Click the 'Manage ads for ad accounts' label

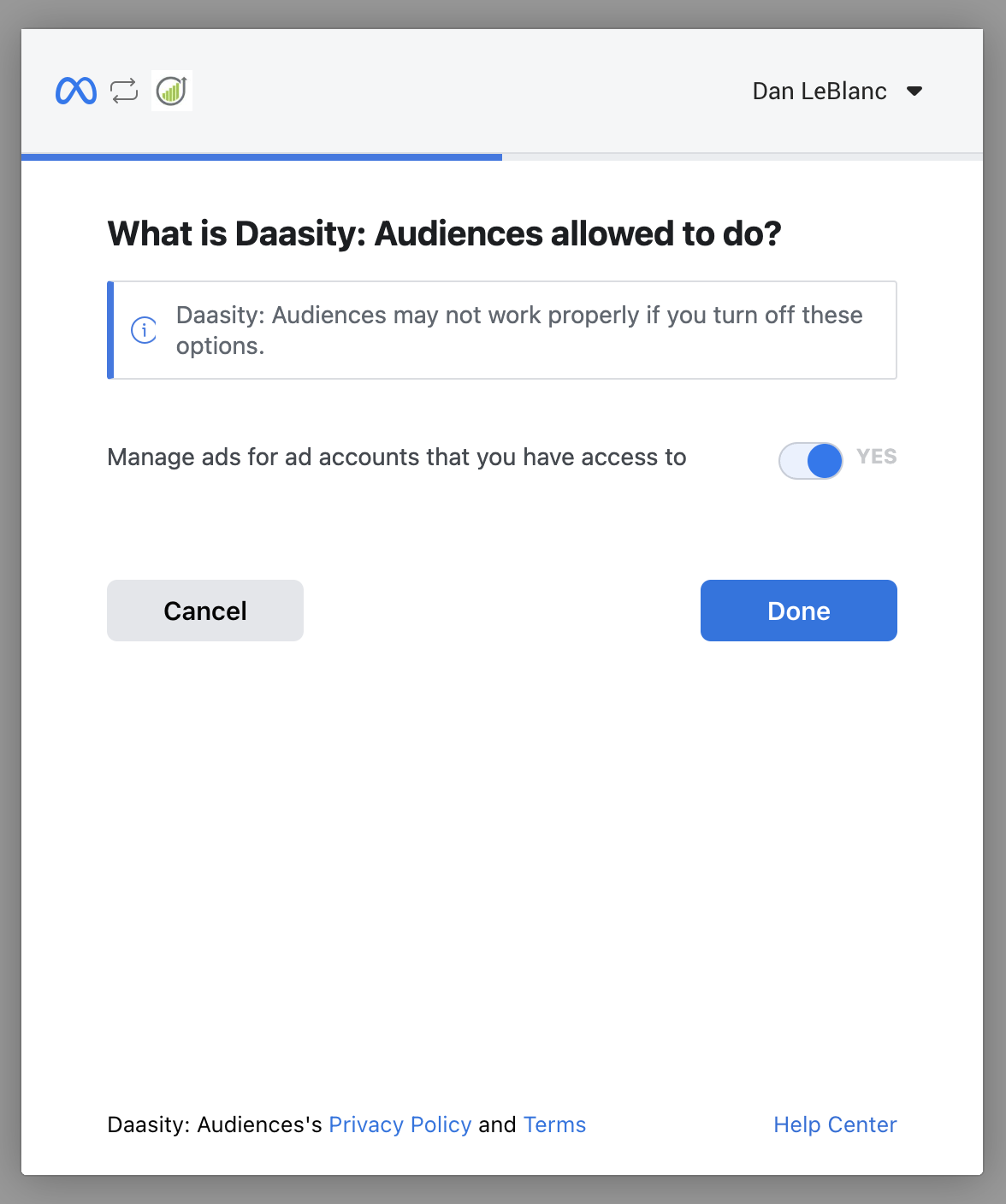[x=396, y=457]
